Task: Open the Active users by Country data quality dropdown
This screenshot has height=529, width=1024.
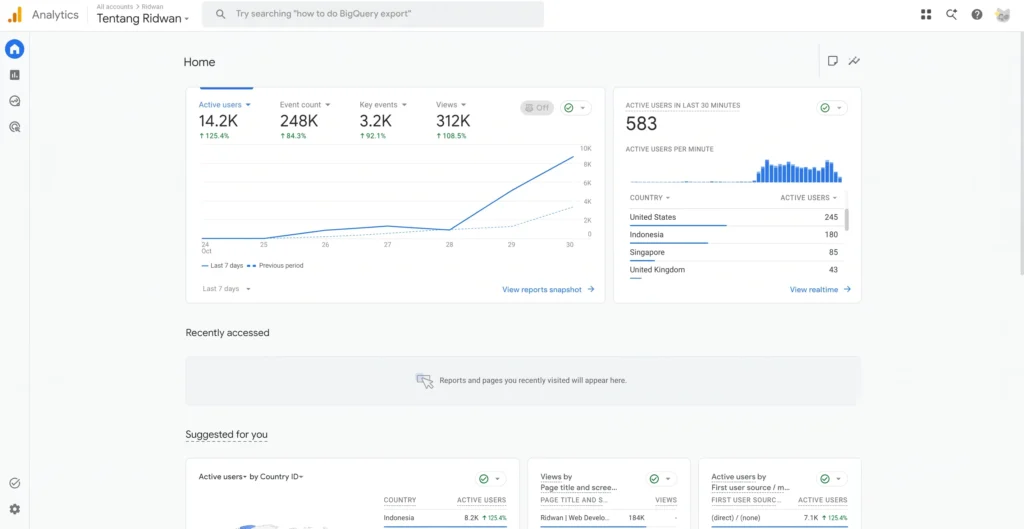Action: (490, 479)
